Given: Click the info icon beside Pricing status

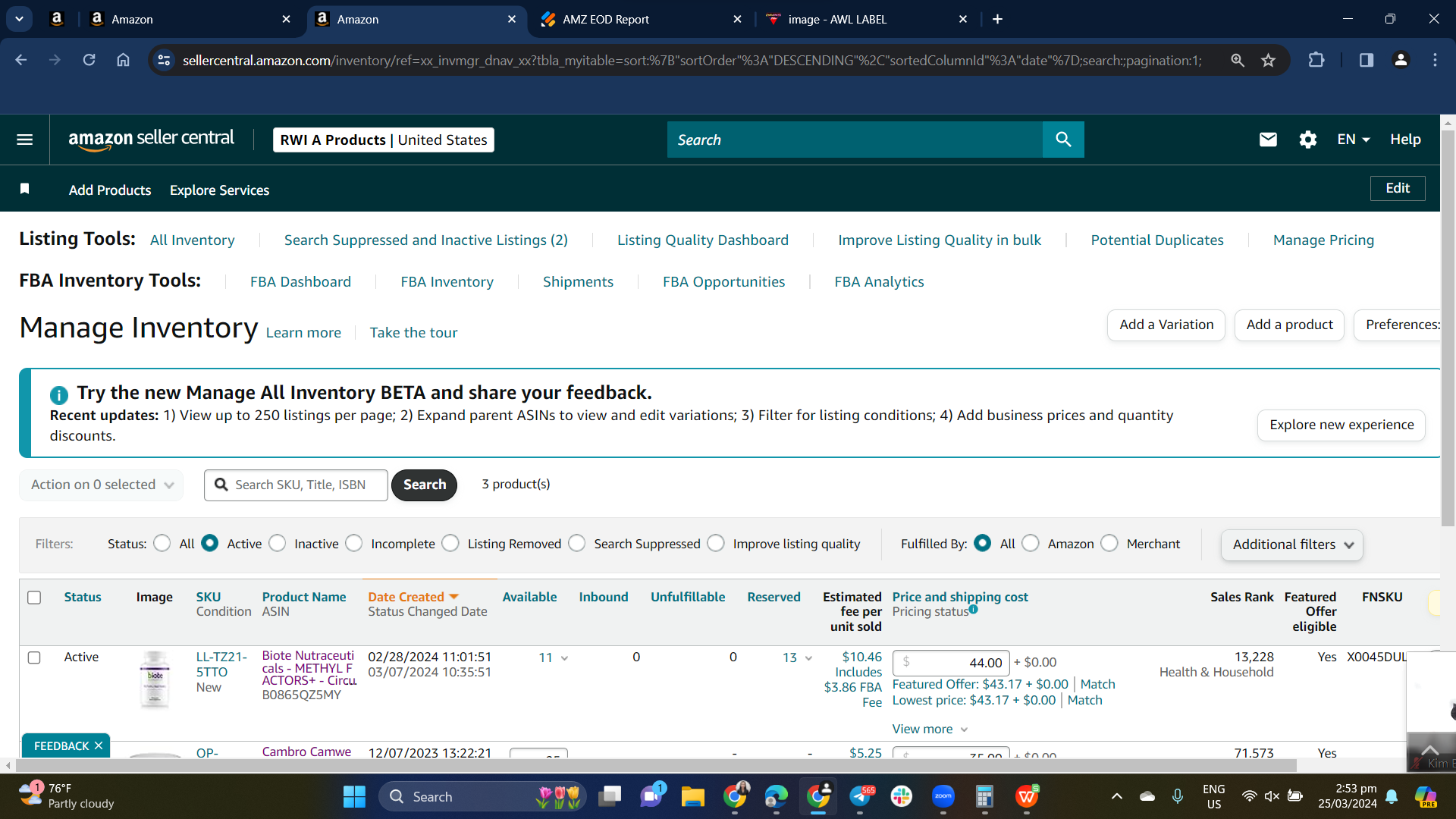Looking at the screenshot, I should (x=974, y=609).
